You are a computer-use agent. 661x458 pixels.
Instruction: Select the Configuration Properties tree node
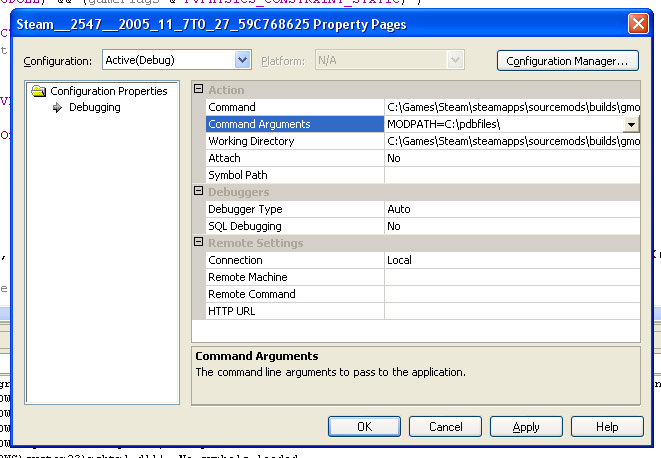(x=109, y=91)
